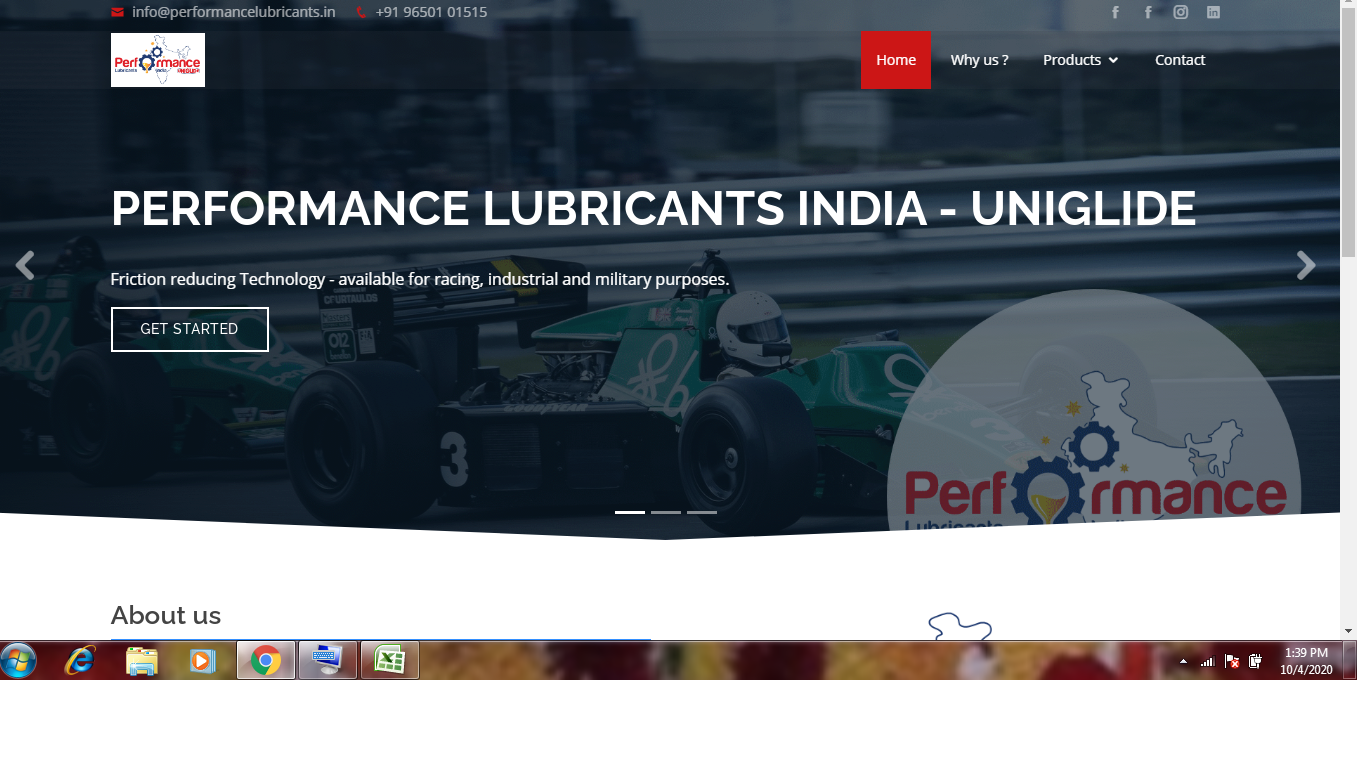The image size is (1366, 768).
Task: Advance to the next slide with the right arrow
Action: (x=1306, y=265)
